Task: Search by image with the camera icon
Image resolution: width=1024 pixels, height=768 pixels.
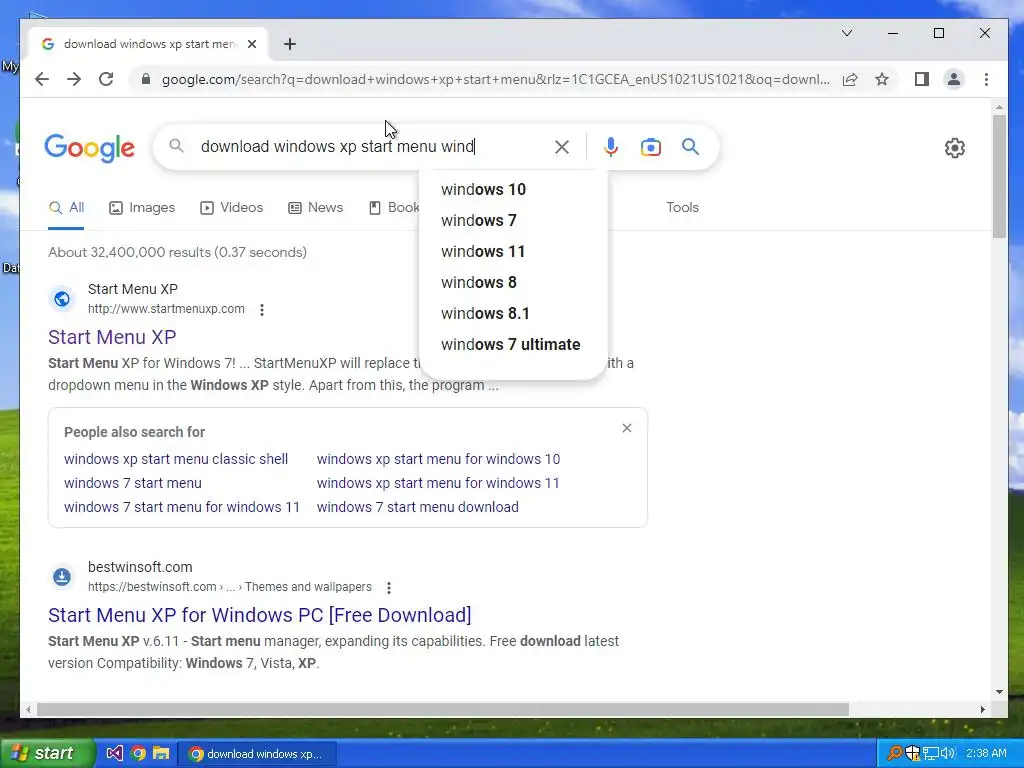Action: pos(650,147)
